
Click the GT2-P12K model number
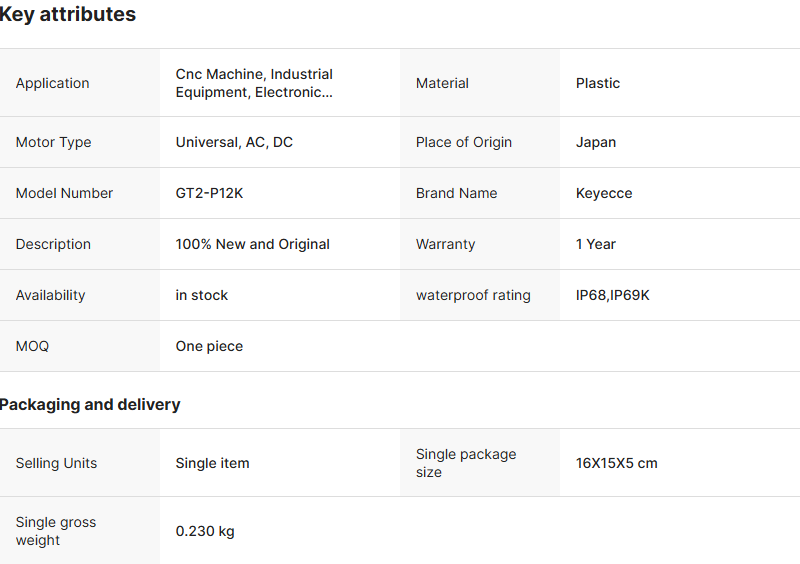(x=209, y=193)
